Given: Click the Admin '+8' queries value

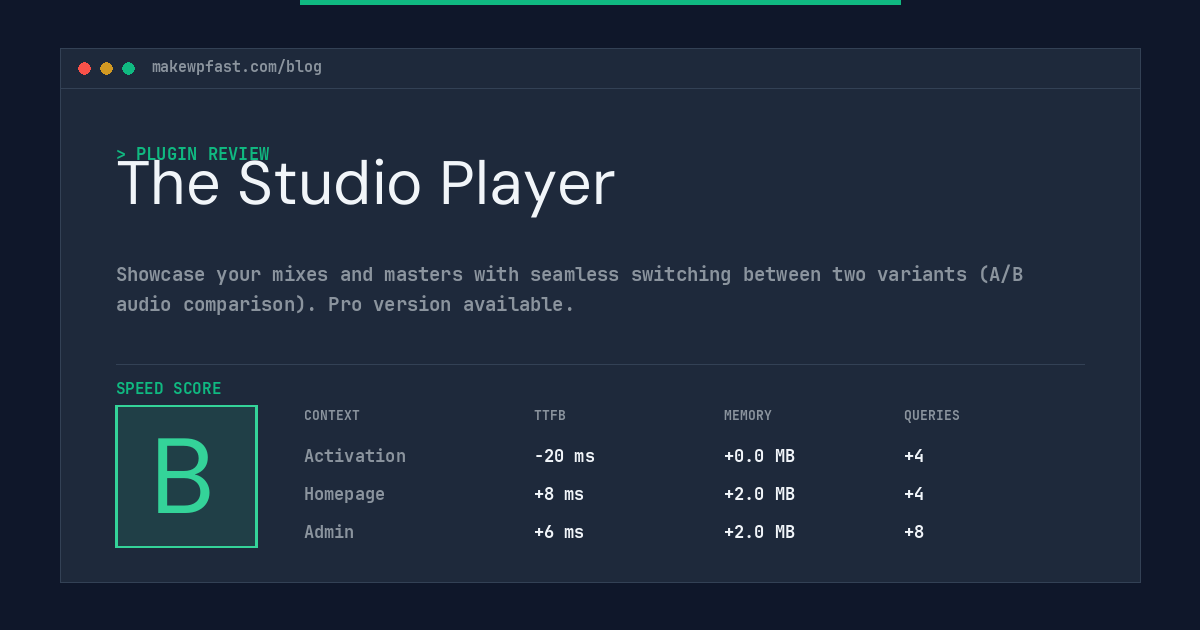Looking at the screenshot, I should (914, 532).
